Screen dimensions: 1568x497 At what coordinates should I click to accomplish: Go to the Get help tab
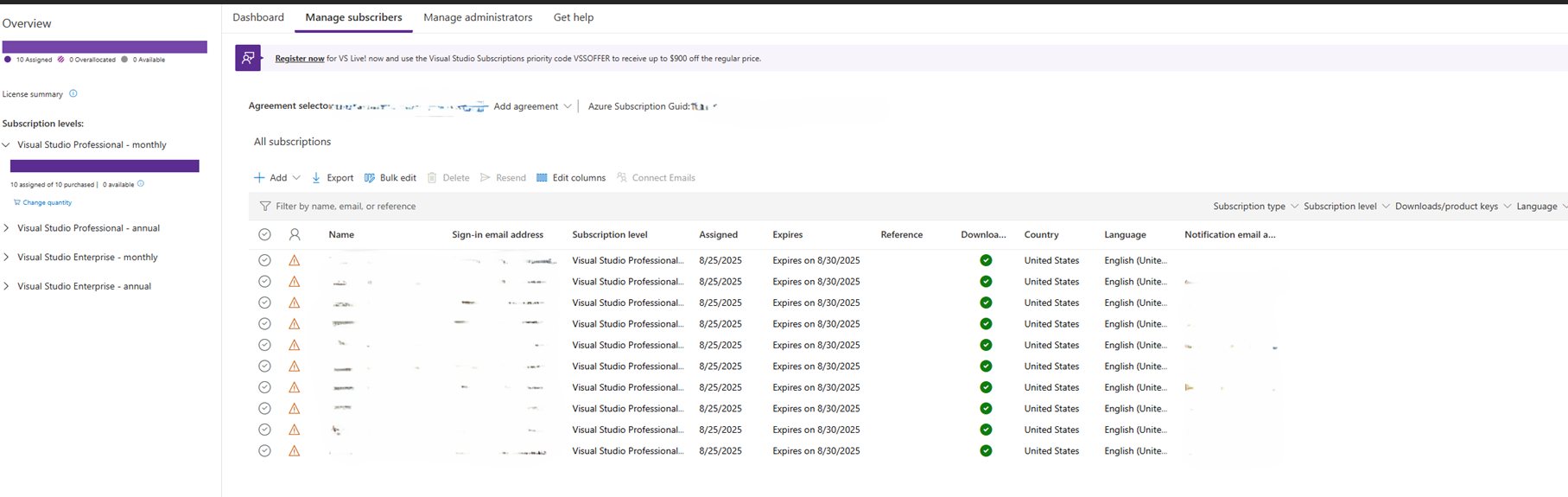coord(574,17)
